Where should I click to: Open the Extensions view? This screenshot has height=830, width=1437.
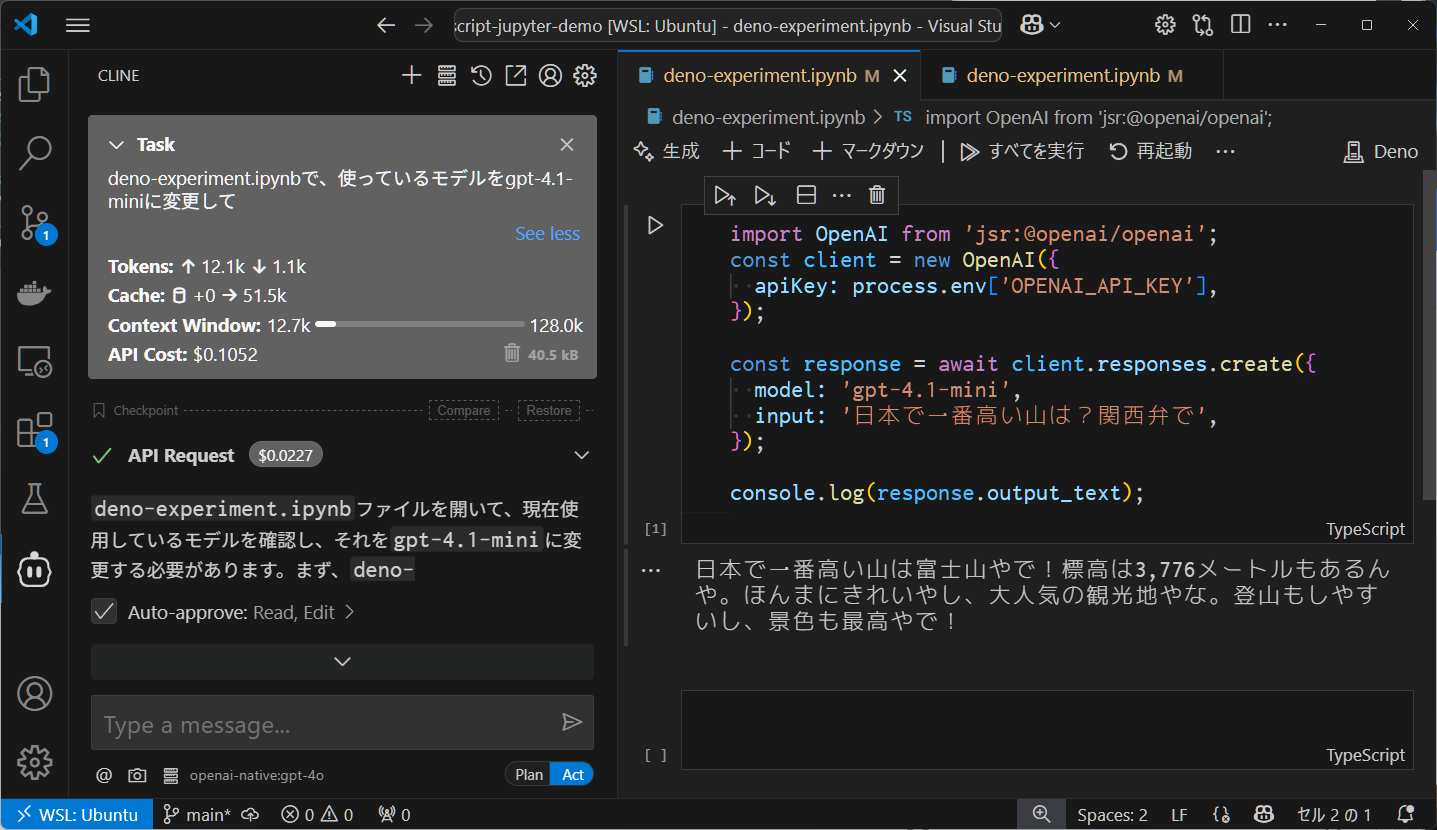pos(35,430)
